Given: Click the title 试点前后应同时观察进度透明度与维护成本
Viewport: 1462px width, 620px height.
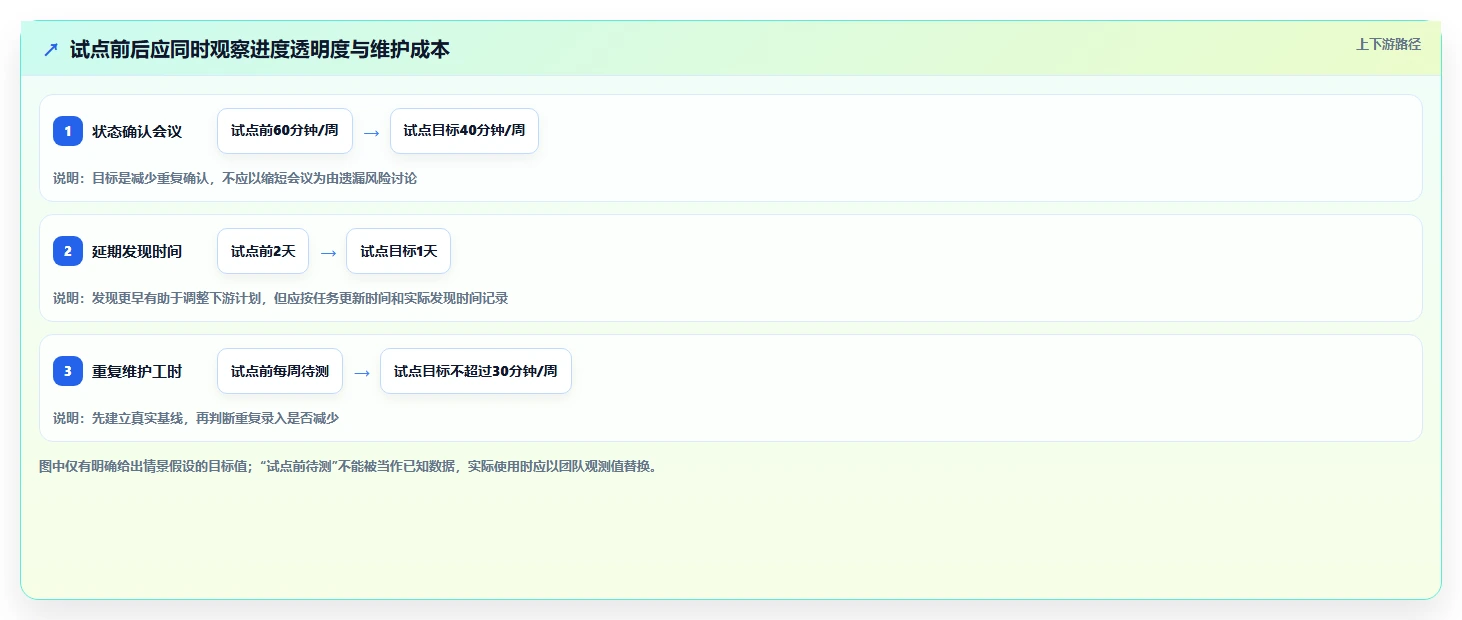Looking at the screenshot, I should click(x=260, y=49).
